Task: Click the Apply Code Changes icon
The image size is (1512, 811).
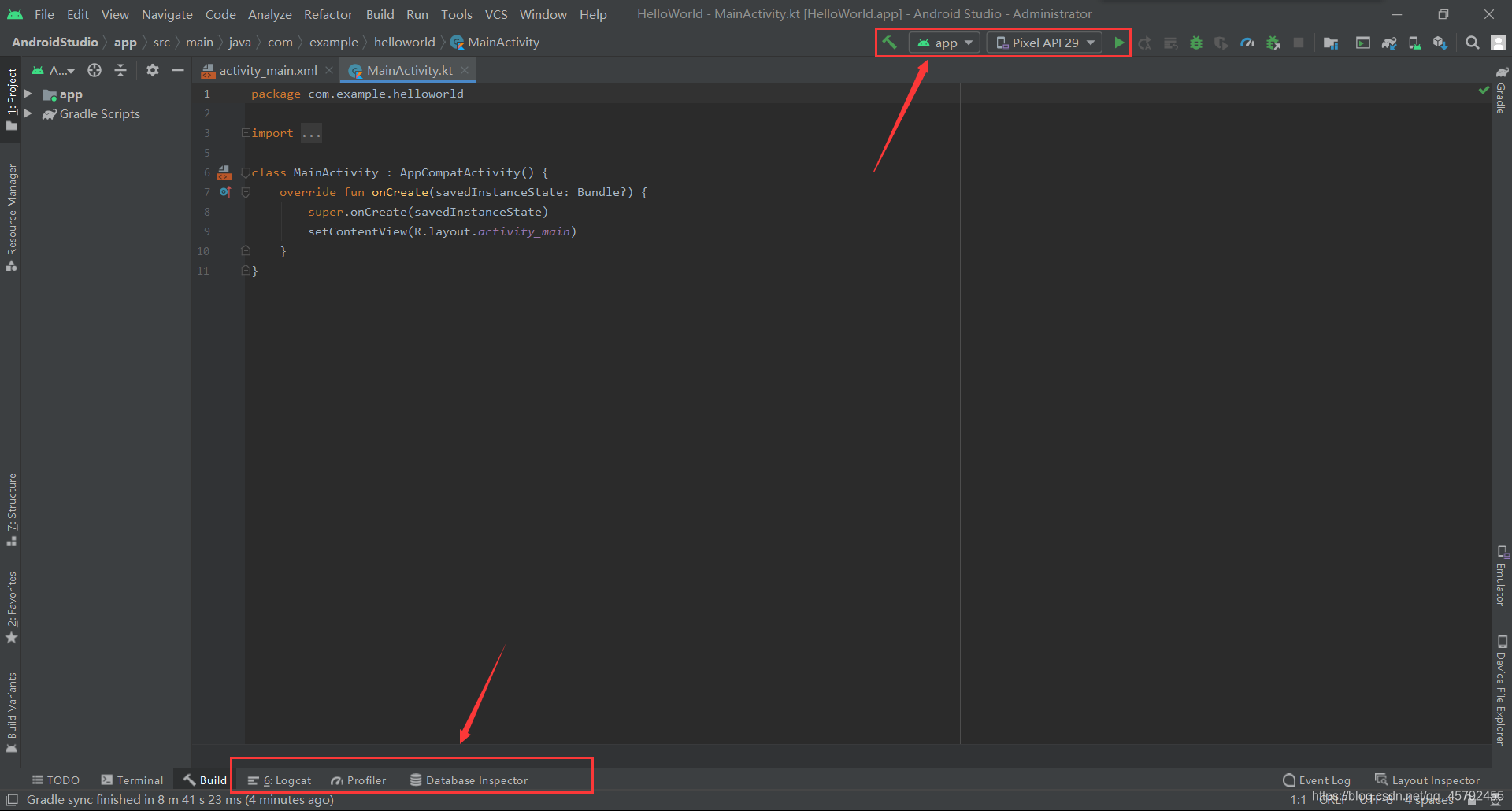Action: [1171, 43]
